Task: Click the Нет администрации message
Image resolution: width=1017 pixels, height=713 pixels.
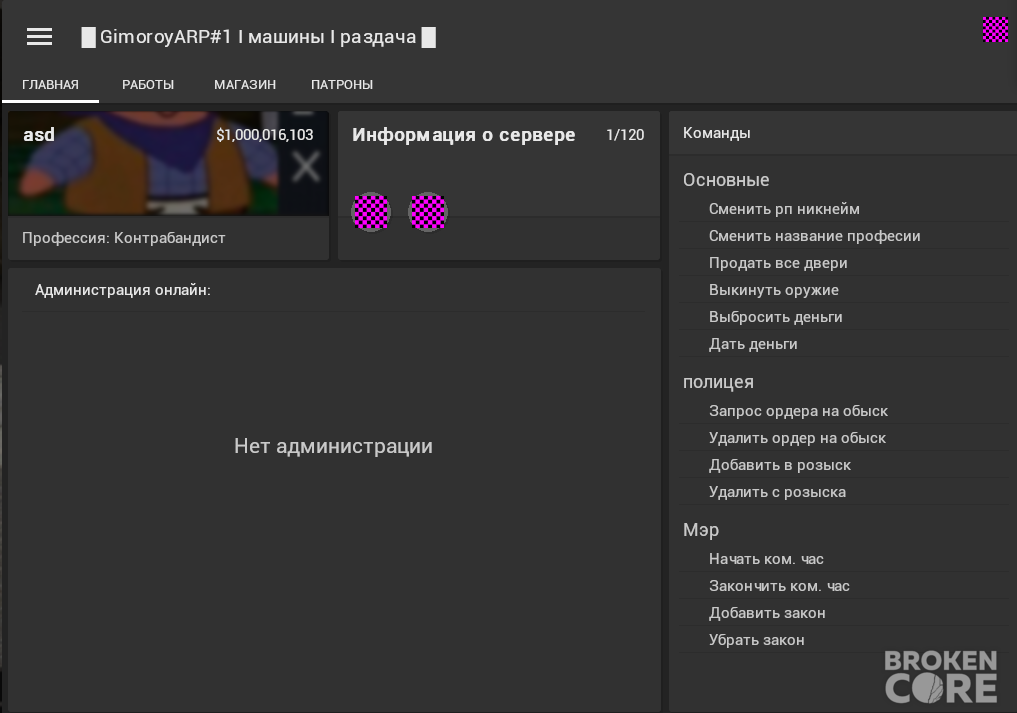Action: tap(333, 446)
